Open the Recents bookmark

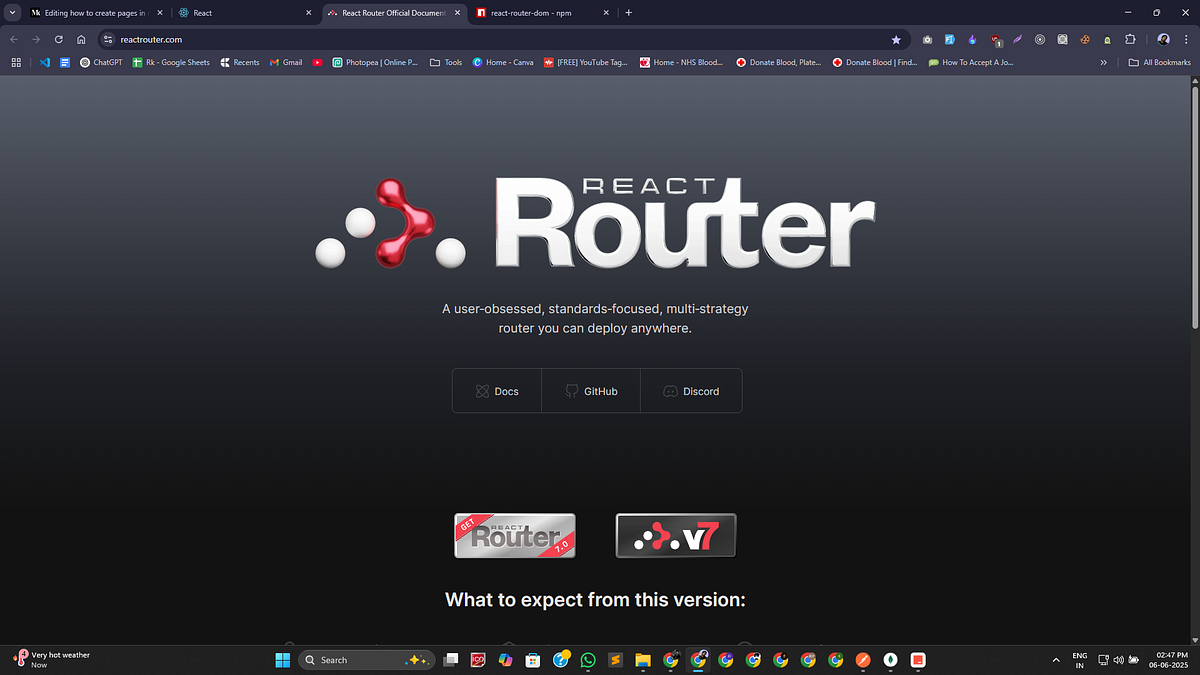tap(239, 62)
